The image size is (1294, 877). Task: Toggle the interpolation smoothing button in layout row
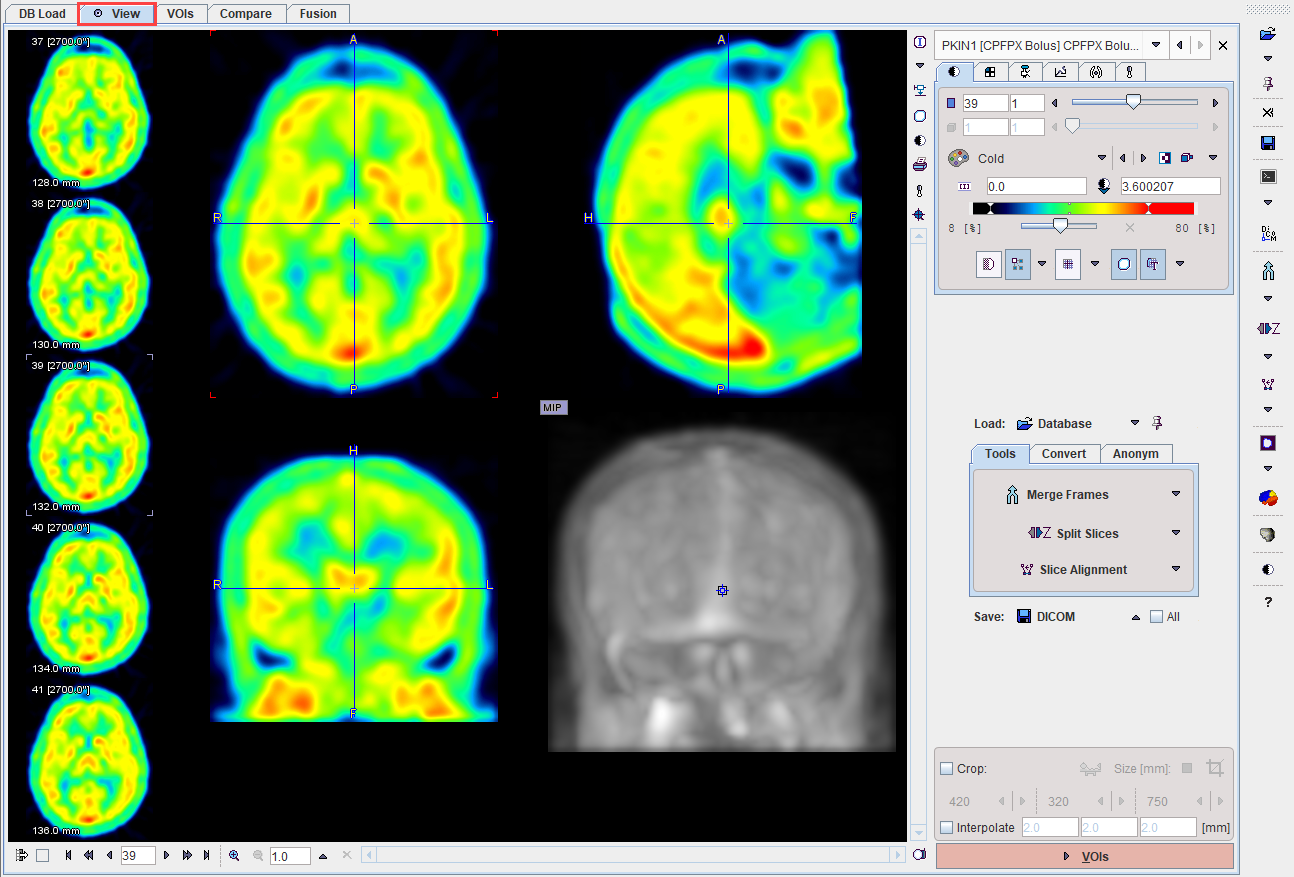[989, 264]
